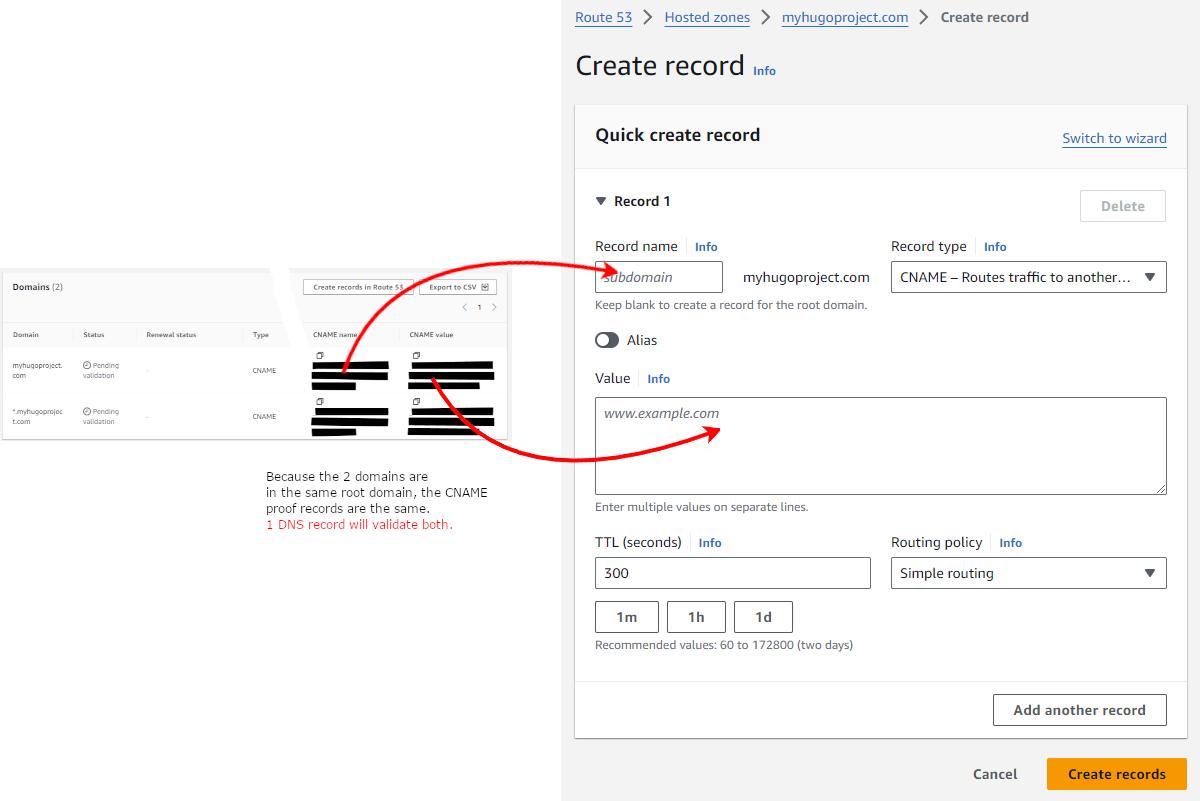Click the Cancel button
Screen dimensions: 1200x801
coord(995,774)
